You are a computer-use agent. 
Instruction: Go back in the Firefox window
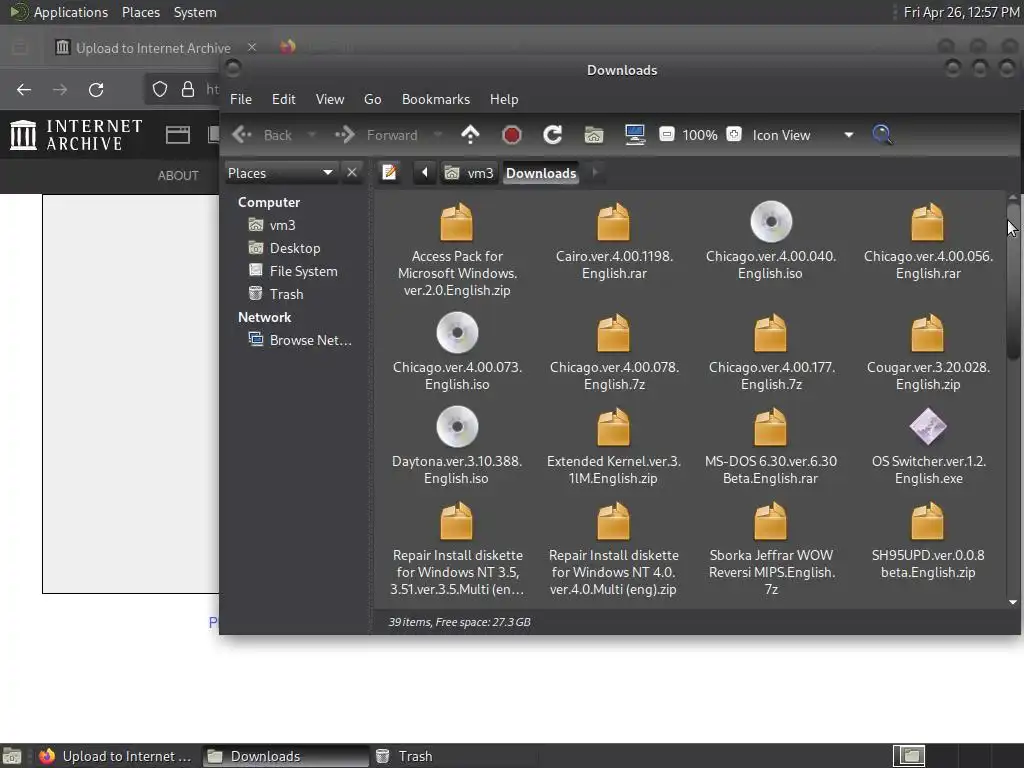point(24,89)
